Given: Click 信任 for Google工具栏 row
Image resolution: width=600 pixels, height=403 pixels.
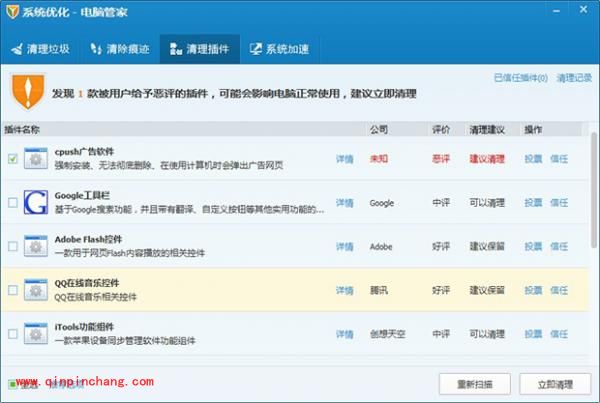Looking at the screenshot, I should [559, 202].
